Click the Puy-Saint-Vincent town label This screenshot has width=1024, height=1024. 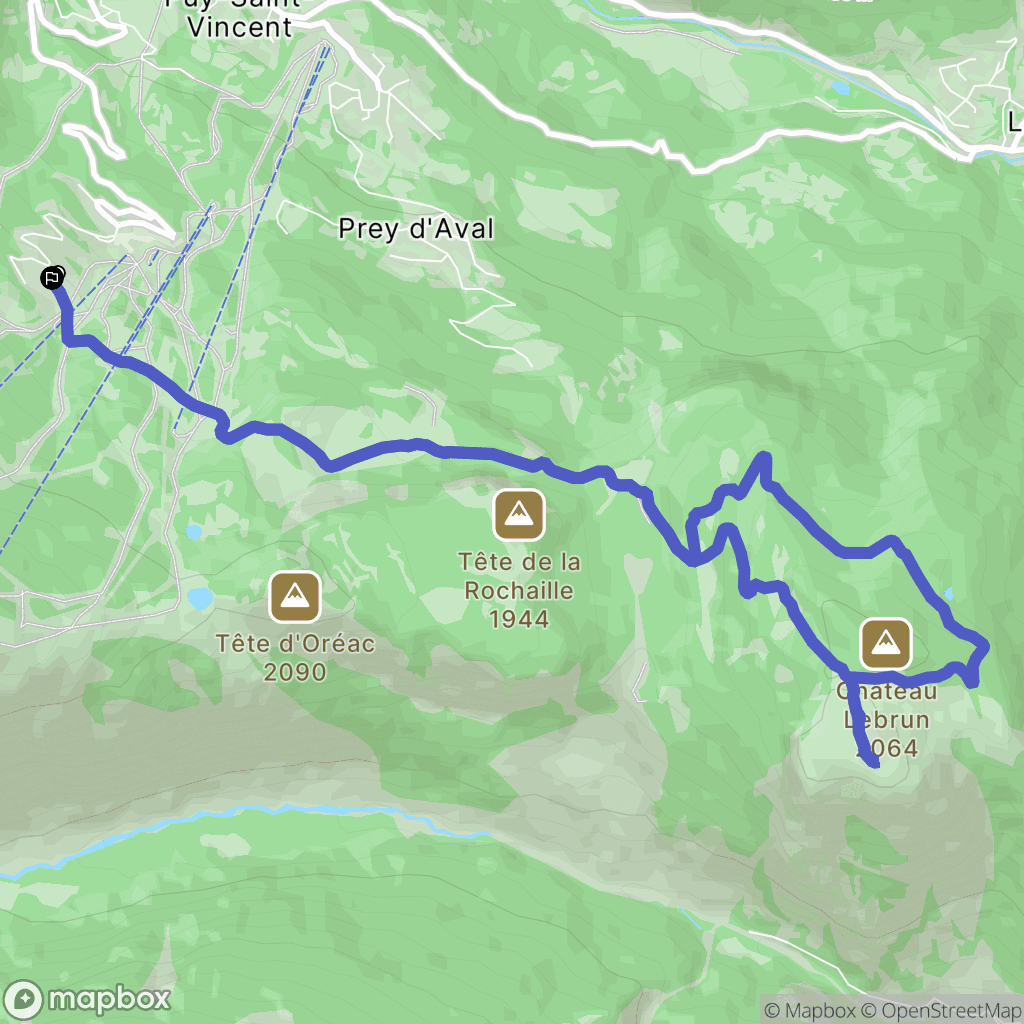[x=234, y=17]
